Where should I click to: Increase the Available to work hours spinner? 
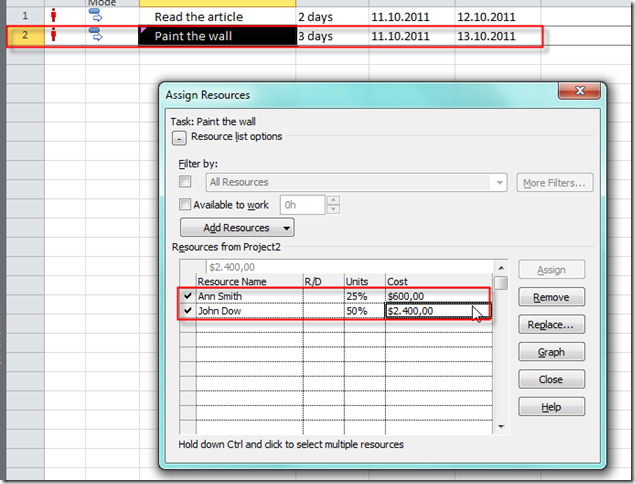(333, 200)
